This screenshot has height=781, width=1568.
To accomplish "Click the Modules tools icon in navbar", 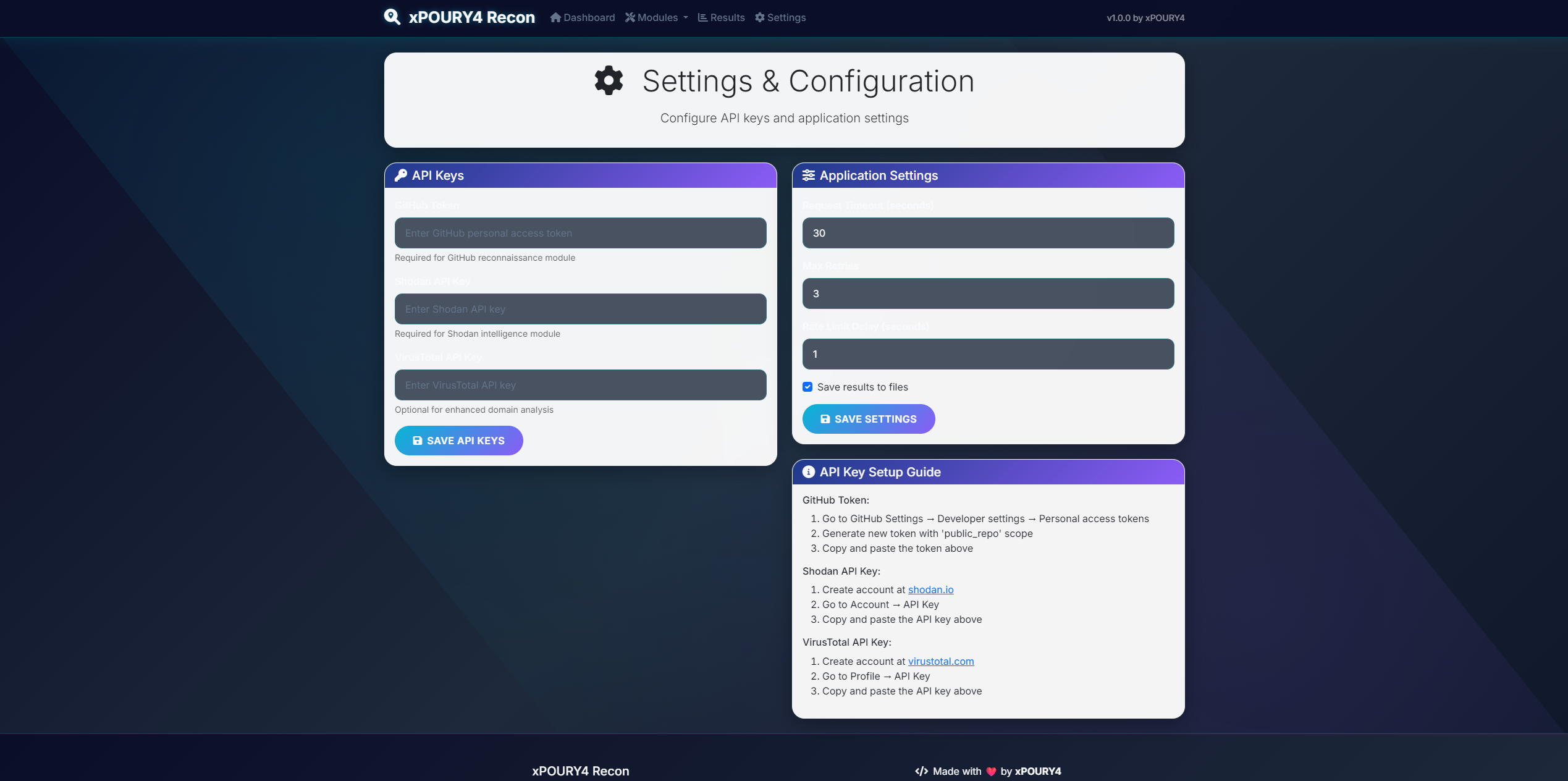I will [630, 17].
